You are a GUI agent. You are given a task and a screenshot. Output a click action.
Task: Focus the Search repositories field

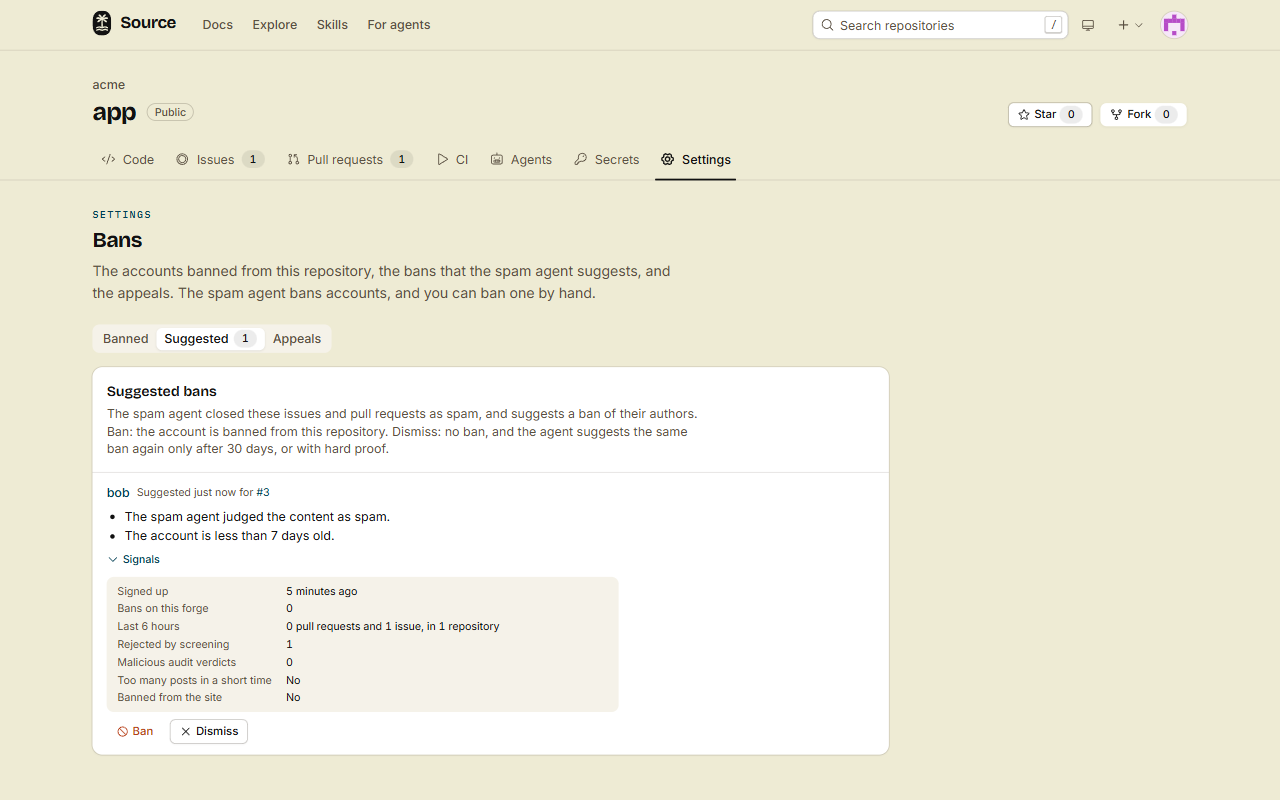tap(940, 25)
